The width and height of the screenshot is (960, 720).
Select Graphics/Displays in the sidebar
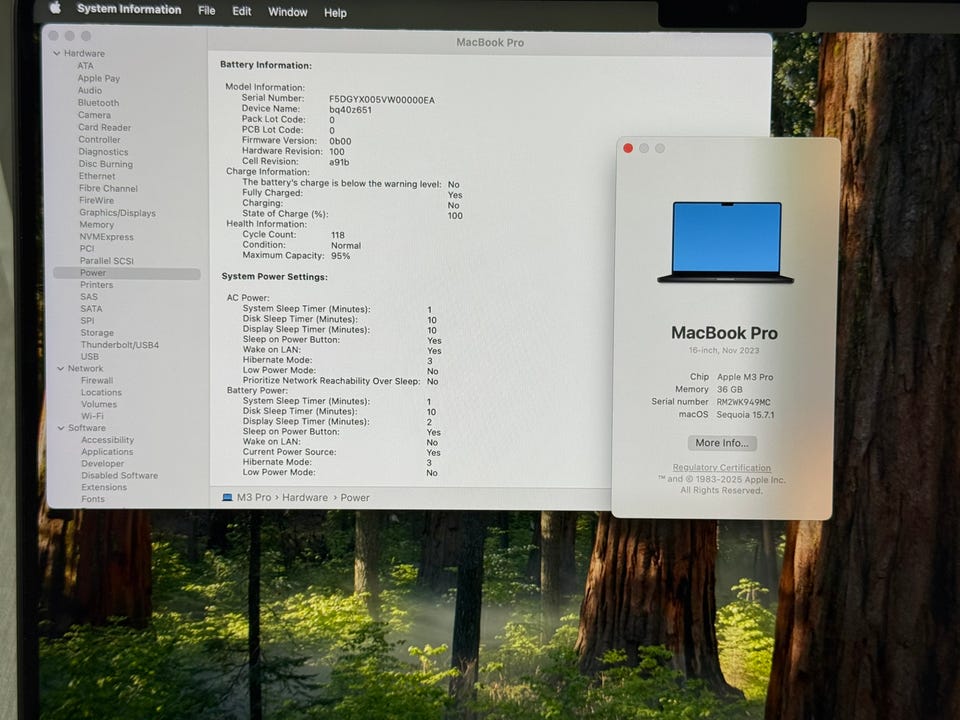pyautogui.click(x=117, y=213)
